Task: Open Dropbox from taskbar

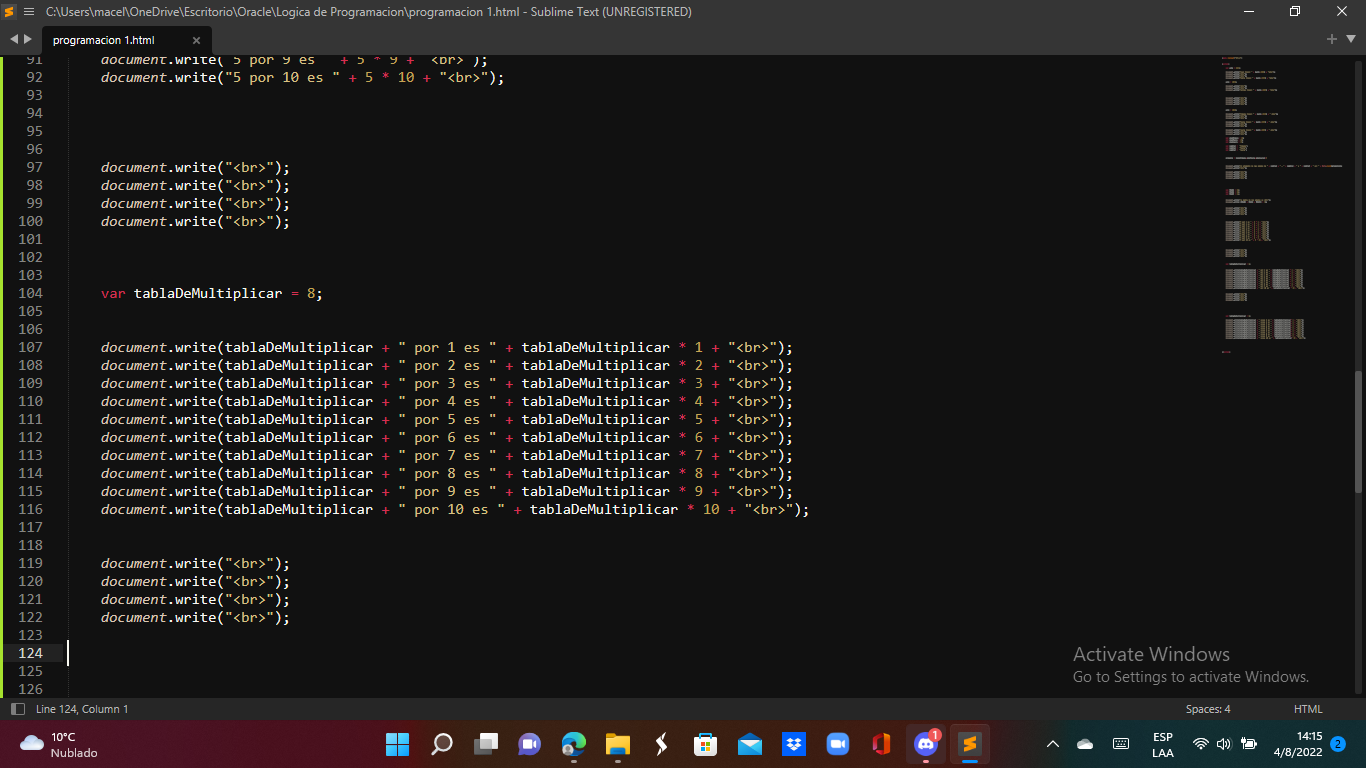Action: click(x=794, y=744)
